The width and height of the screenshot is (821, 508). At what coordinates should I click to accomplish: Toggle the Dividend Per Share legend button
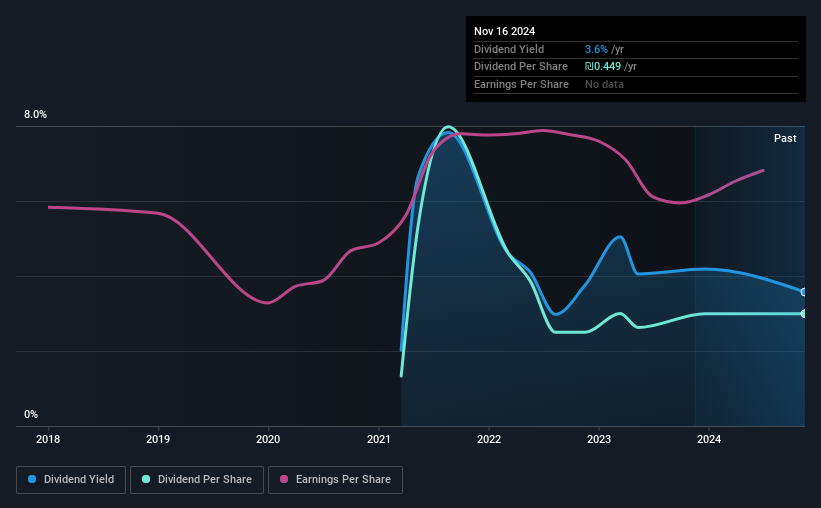[x=197, y=480]
